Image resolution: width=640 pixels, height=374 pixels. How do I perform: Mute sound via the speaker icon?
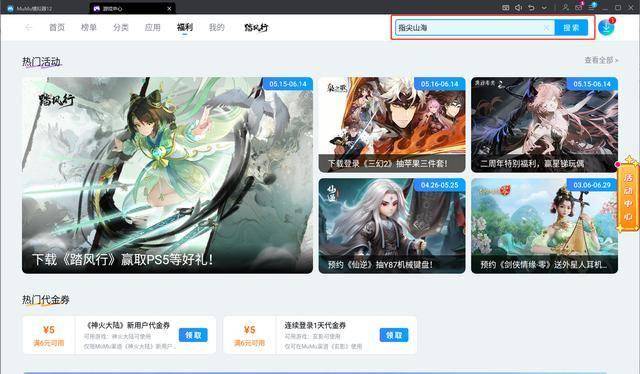click(x=518, y=7)
